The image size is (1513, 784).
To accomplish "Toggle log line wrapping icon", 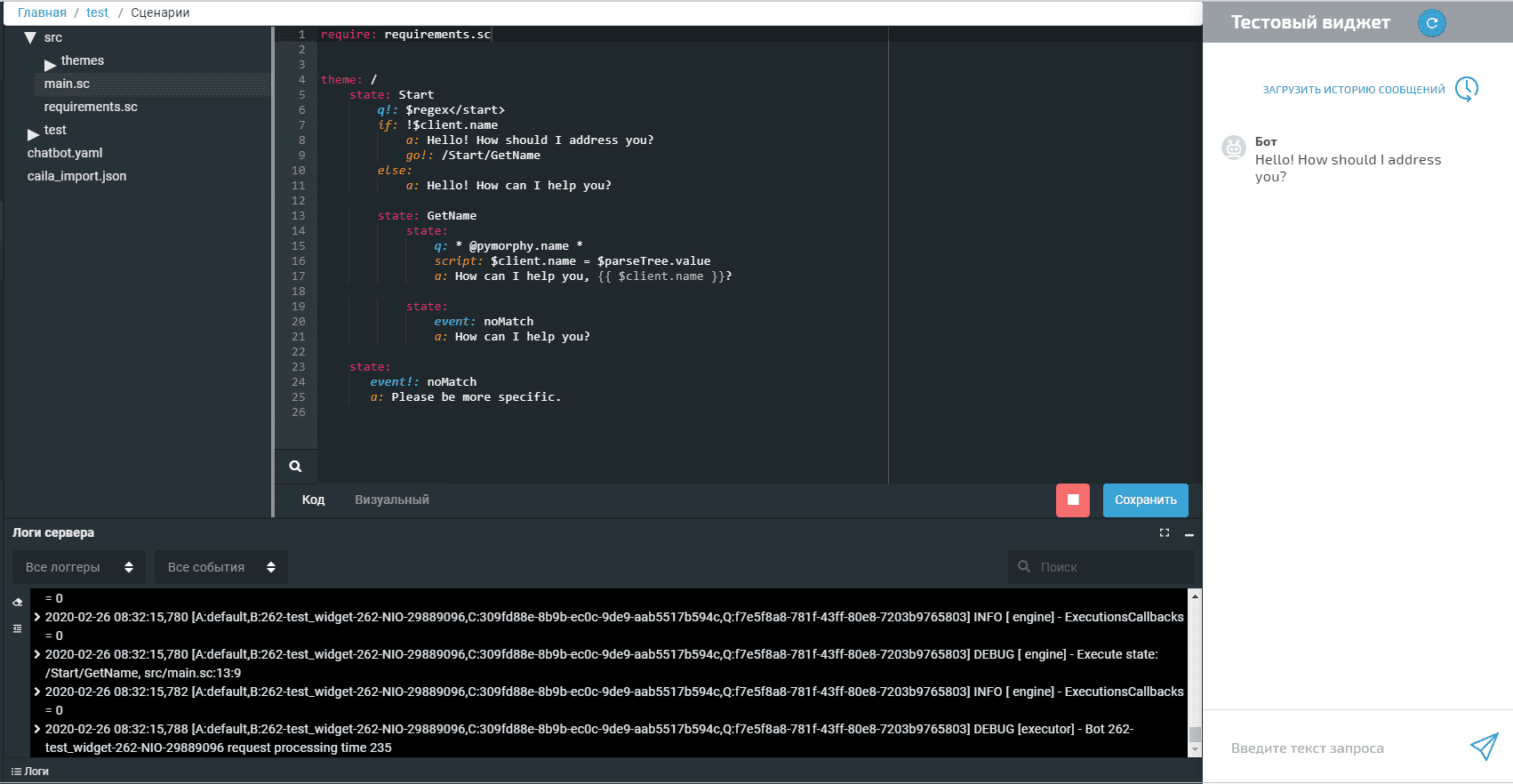I will [17, 628].
